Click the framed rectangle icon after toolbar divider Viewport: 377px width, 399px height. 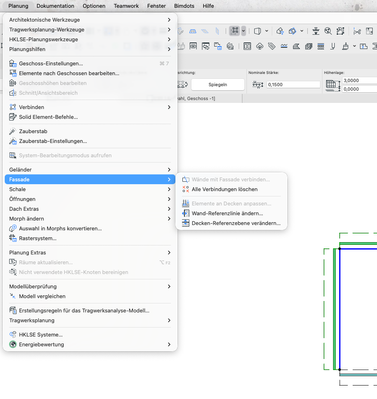pyautogui.click(x=247, y=46)
